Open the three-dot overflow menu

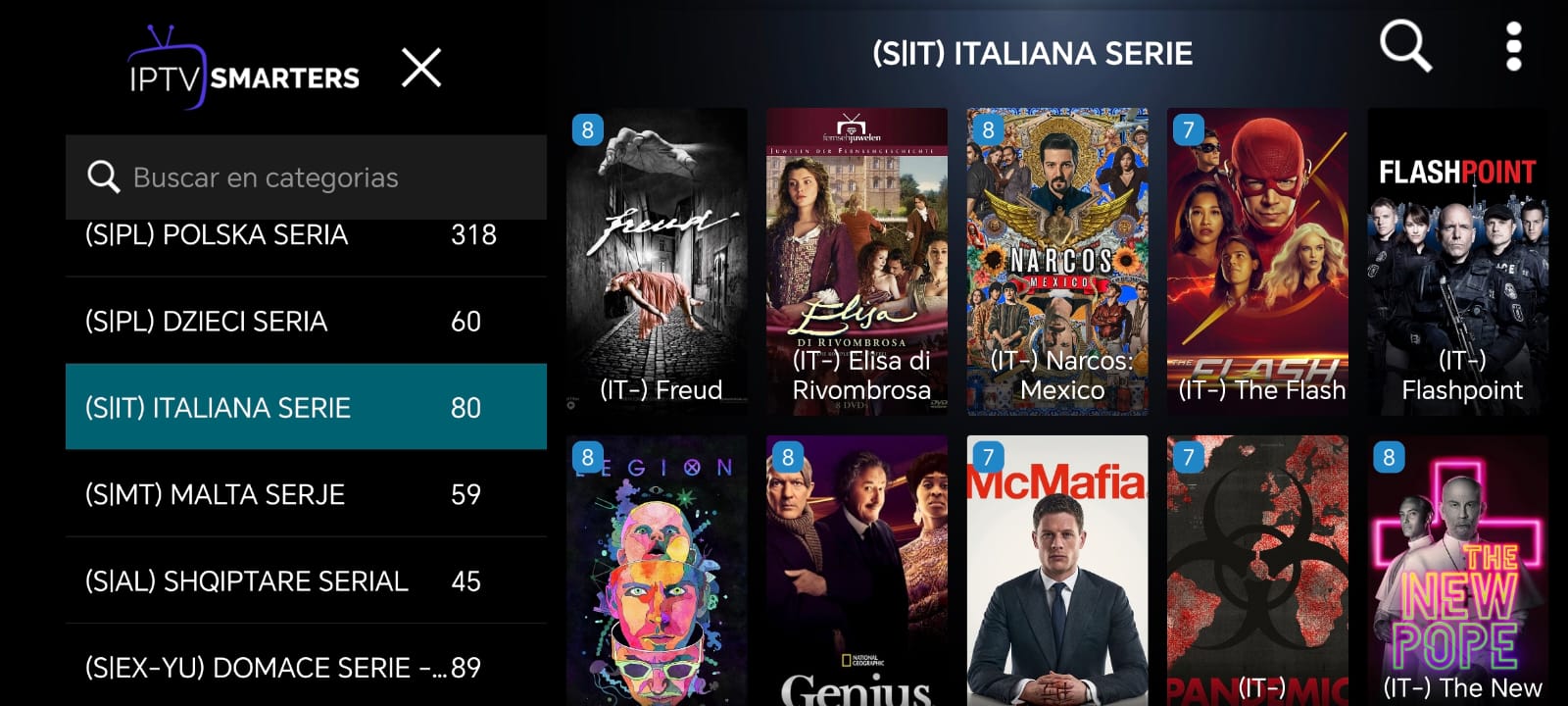pyautogui.click(x=1513, y=46)
